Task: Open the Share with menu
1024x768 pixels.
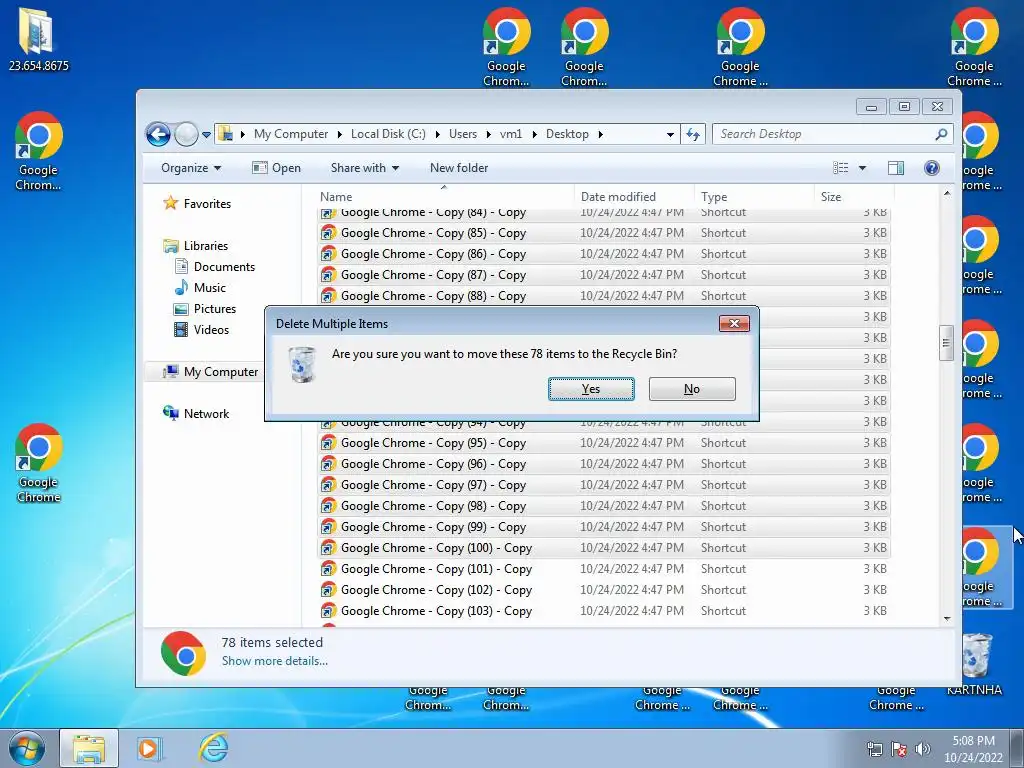Action: 364,168
